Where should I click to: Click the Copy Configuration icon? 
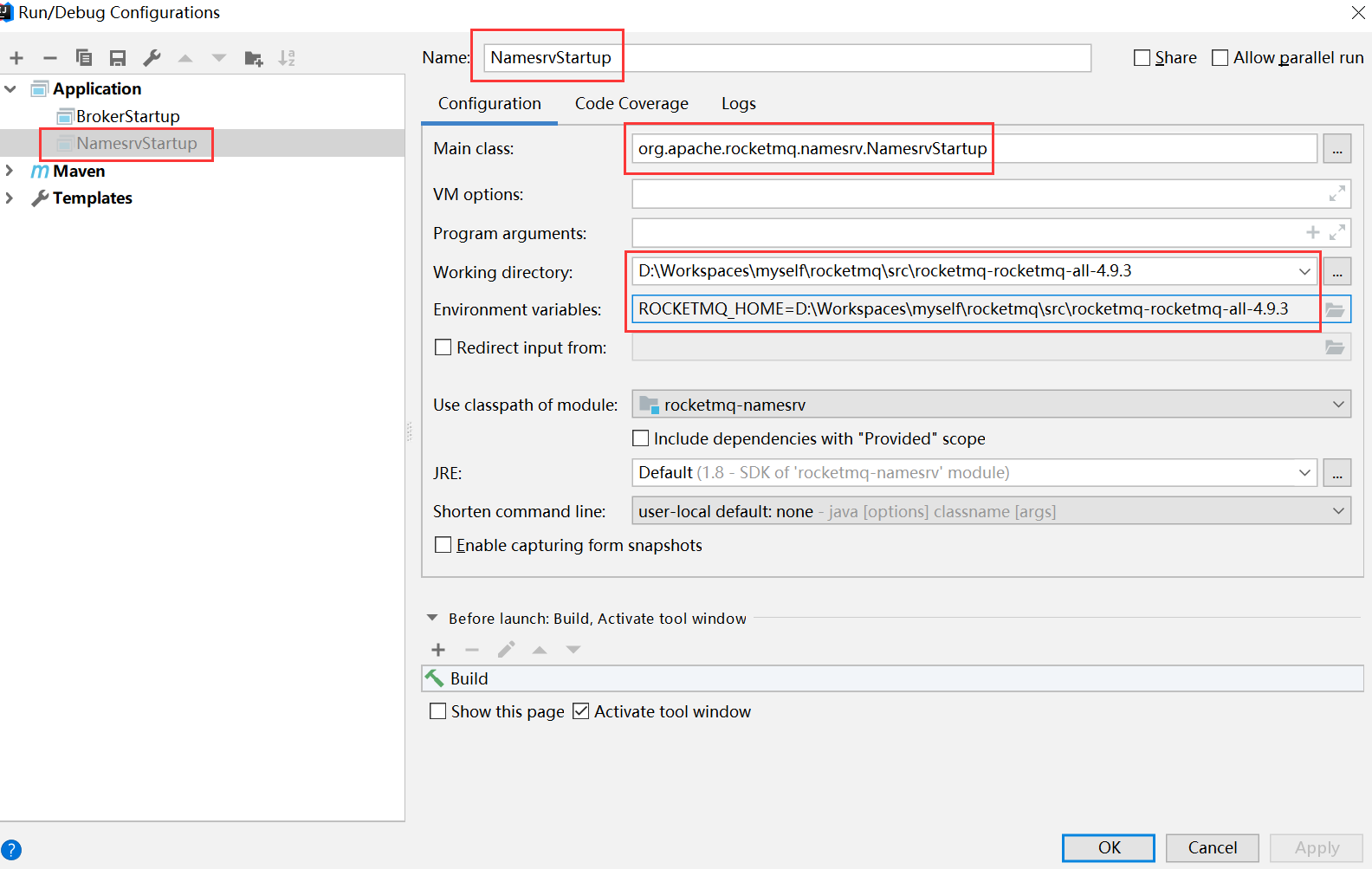84,58
